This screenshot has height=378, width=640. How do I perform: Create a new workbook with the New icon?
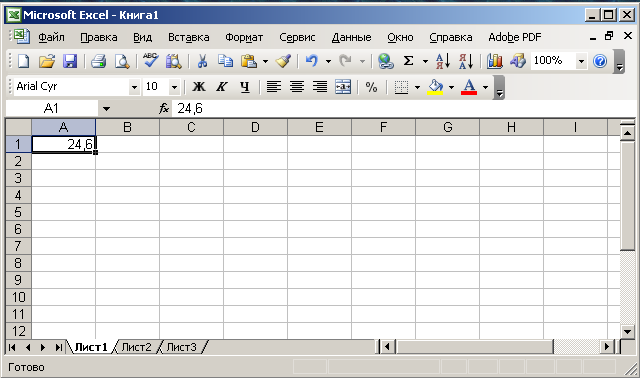24,61
